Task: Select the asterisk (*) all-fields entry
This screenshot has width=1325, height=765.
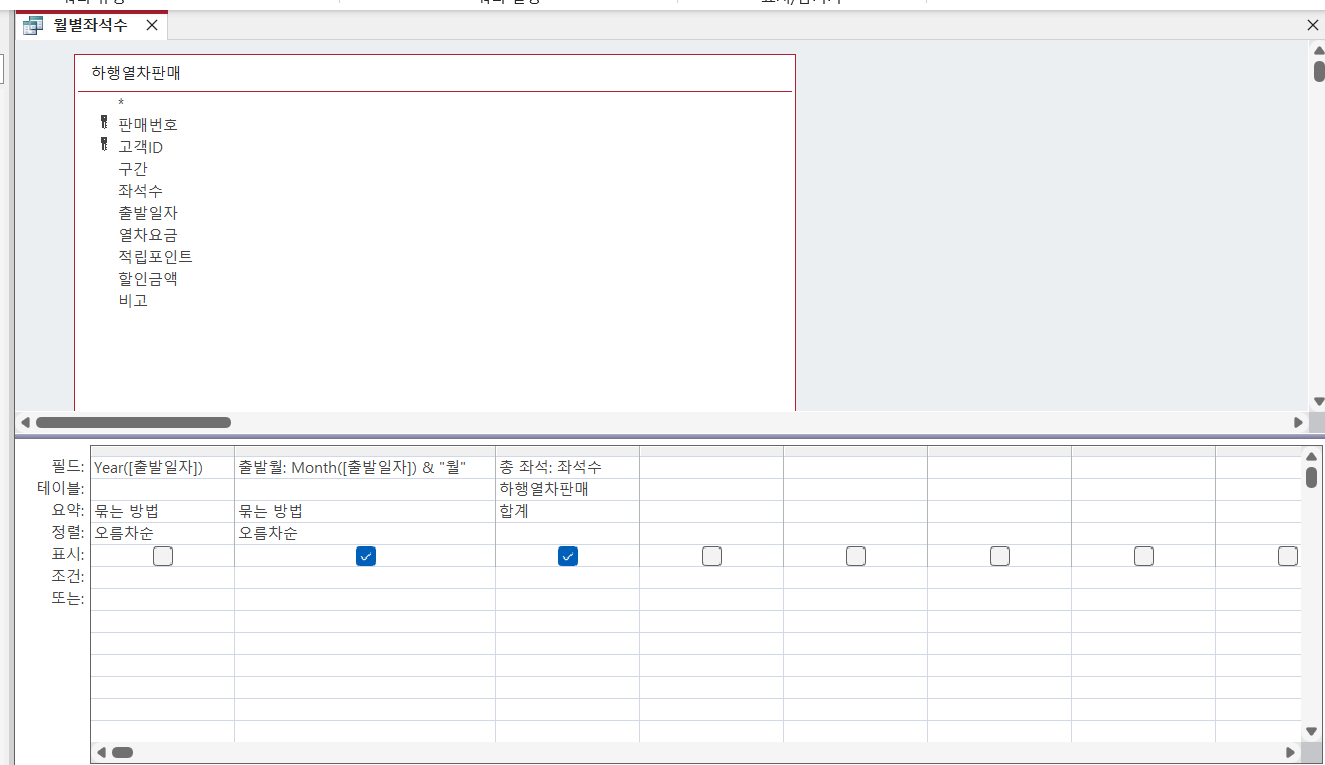Action: 121,102
